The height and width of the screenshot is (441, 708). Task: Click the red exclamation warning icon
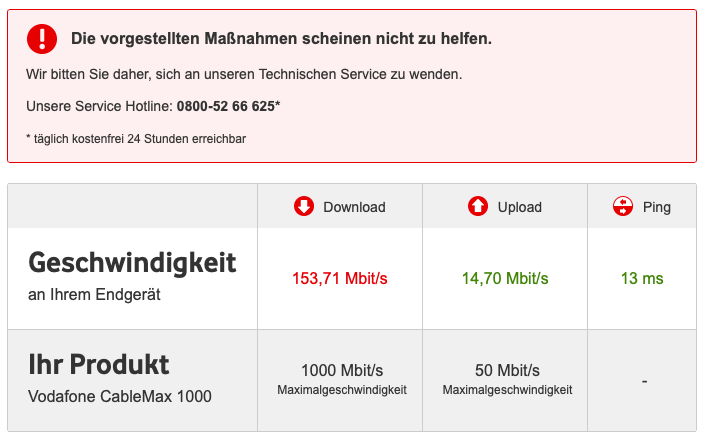point(43,39)
